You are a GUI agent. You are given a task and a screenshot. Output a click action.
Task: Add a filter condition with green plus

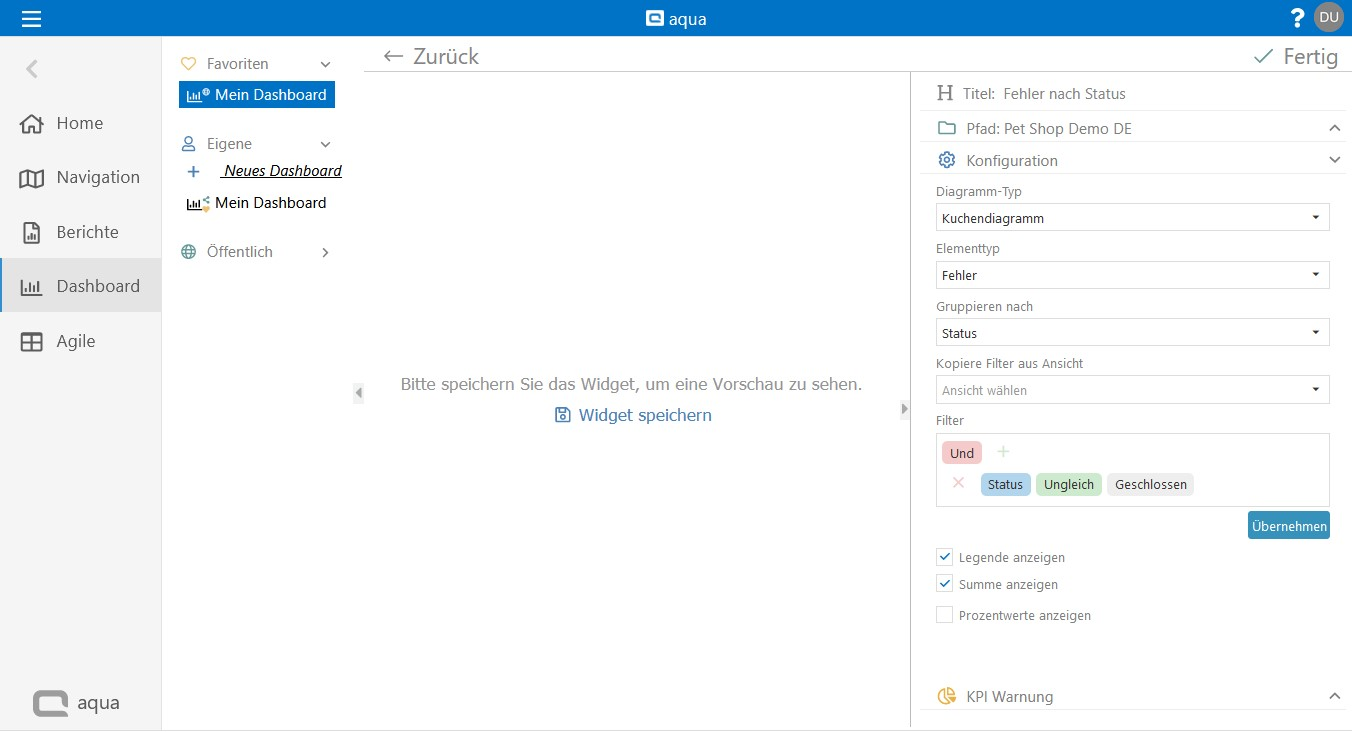click(1003, 452)
